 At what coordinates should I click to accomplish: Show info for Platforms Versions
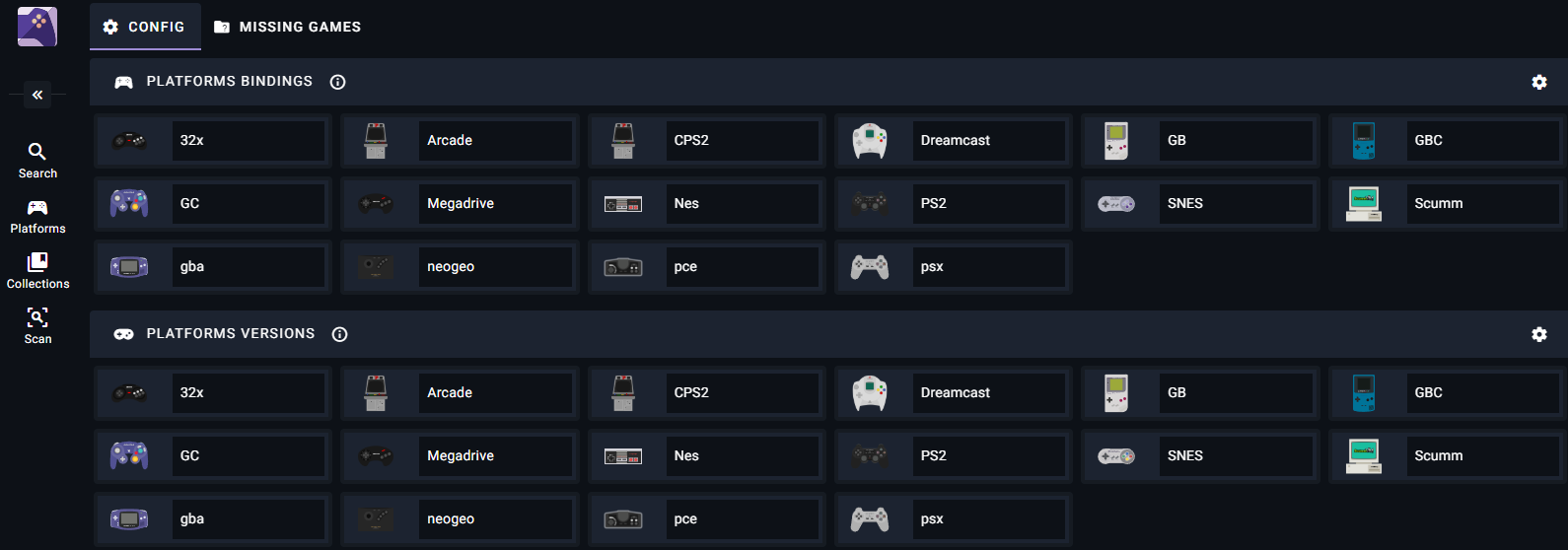[x=339, y=334]
